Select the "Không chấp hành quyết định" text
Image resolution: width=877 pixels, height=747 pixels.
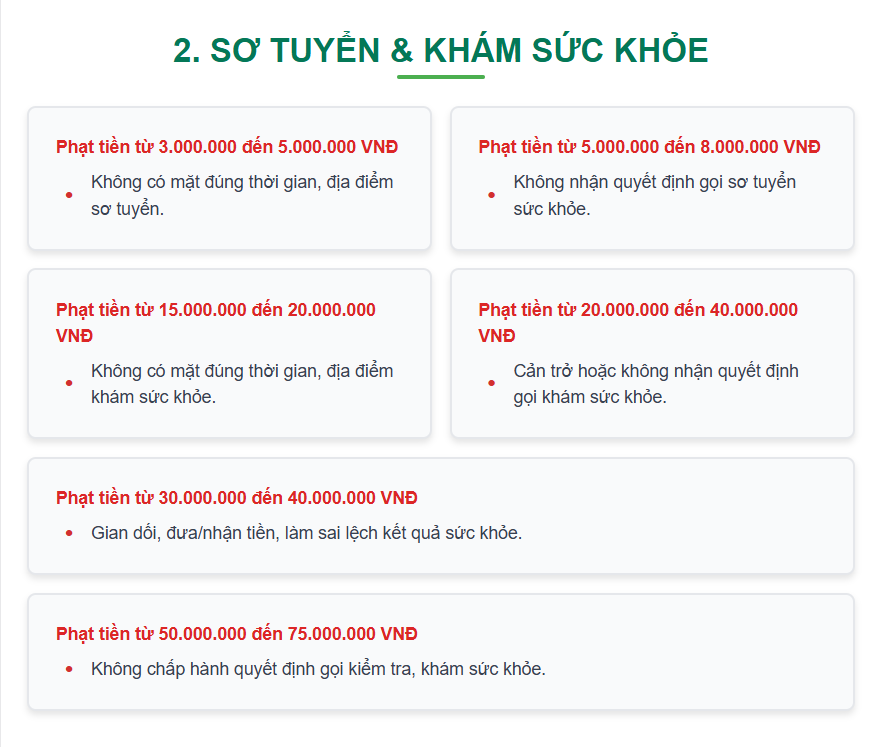pyautogui.click(x=318, y=669)
